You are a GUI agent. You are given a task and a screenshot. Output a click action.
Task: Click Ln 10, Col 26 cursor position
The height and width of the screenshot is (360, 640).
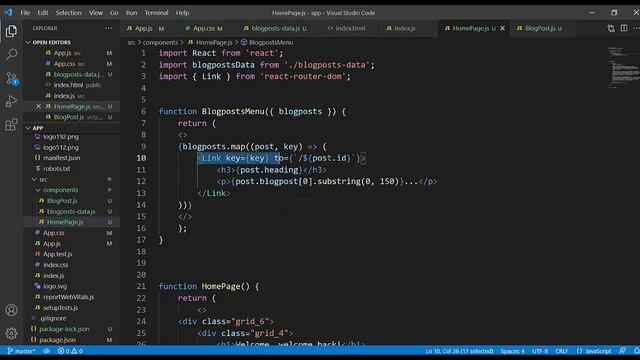[459, 351]
